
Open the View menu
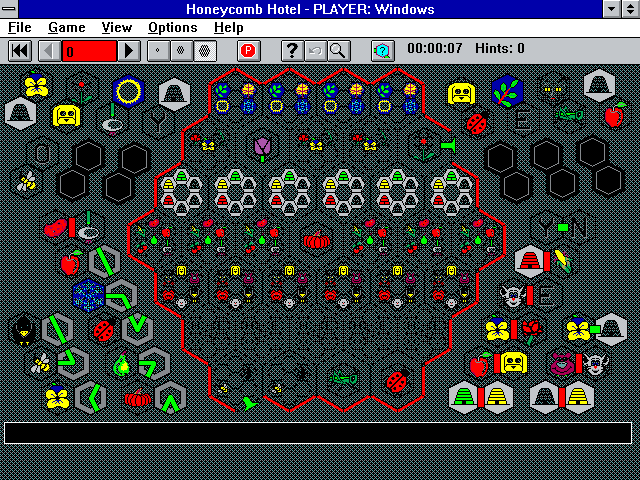pyautogui.click(x=117, y=27)
